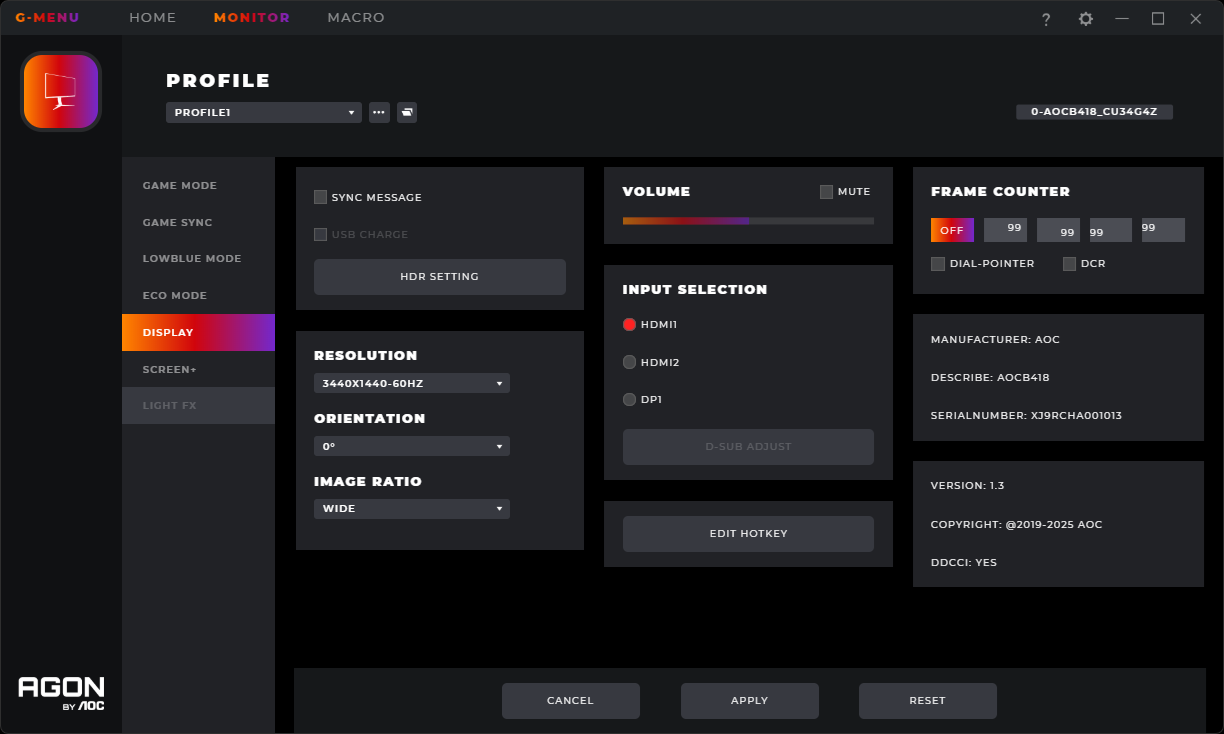Enable the Dial-Pointer checkbox
Screen dimensions: 1224x734
pyautogui.click(x=938, y=264)
